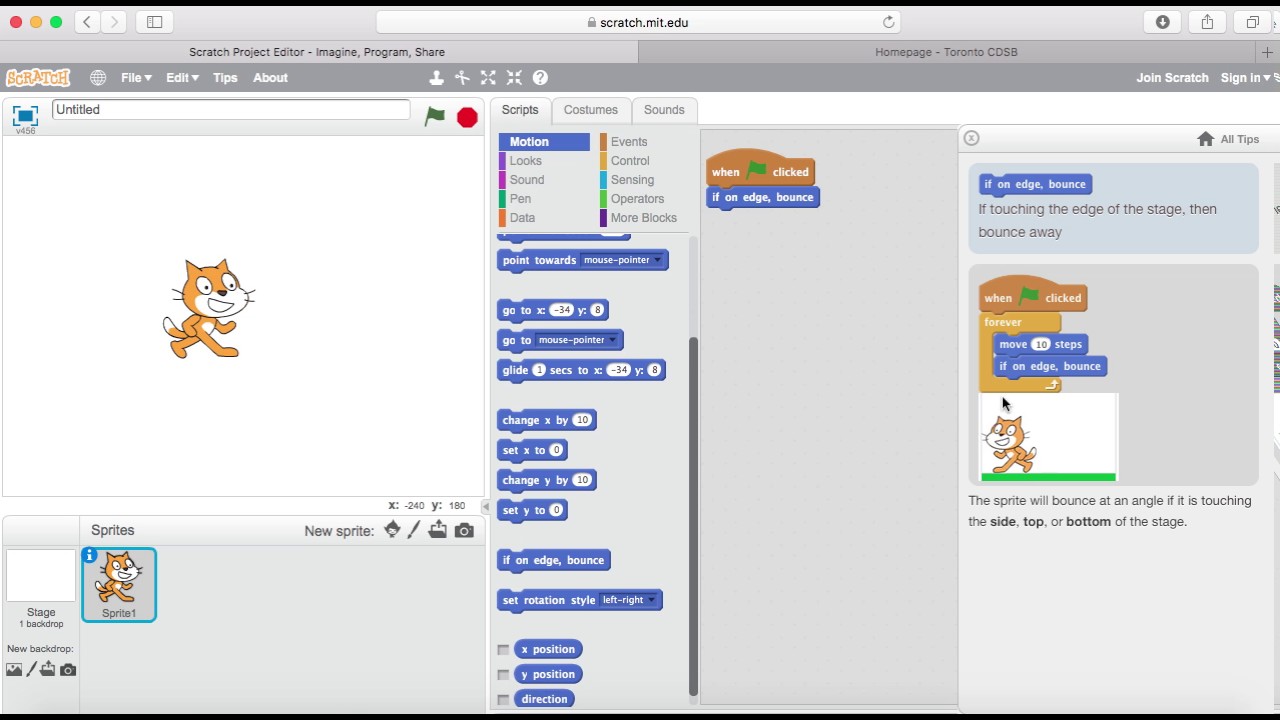Take new backdrop photo from camera
Screen dimensions: 1280x720
tap(68, 669)
